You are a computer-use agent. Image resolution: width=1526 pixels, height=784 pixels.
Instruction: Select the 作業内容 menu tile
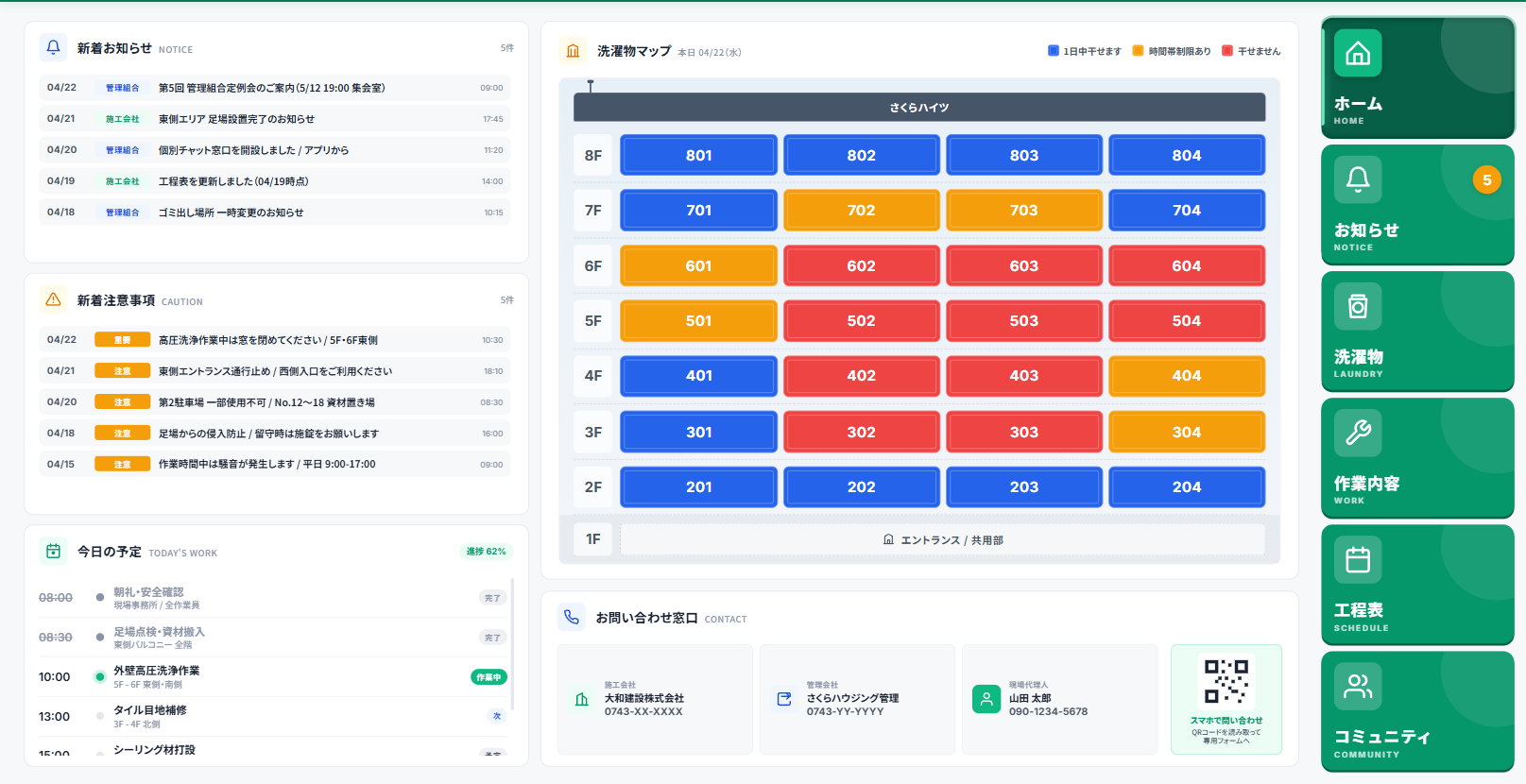pyautogui.click(x=1417, y=457)
